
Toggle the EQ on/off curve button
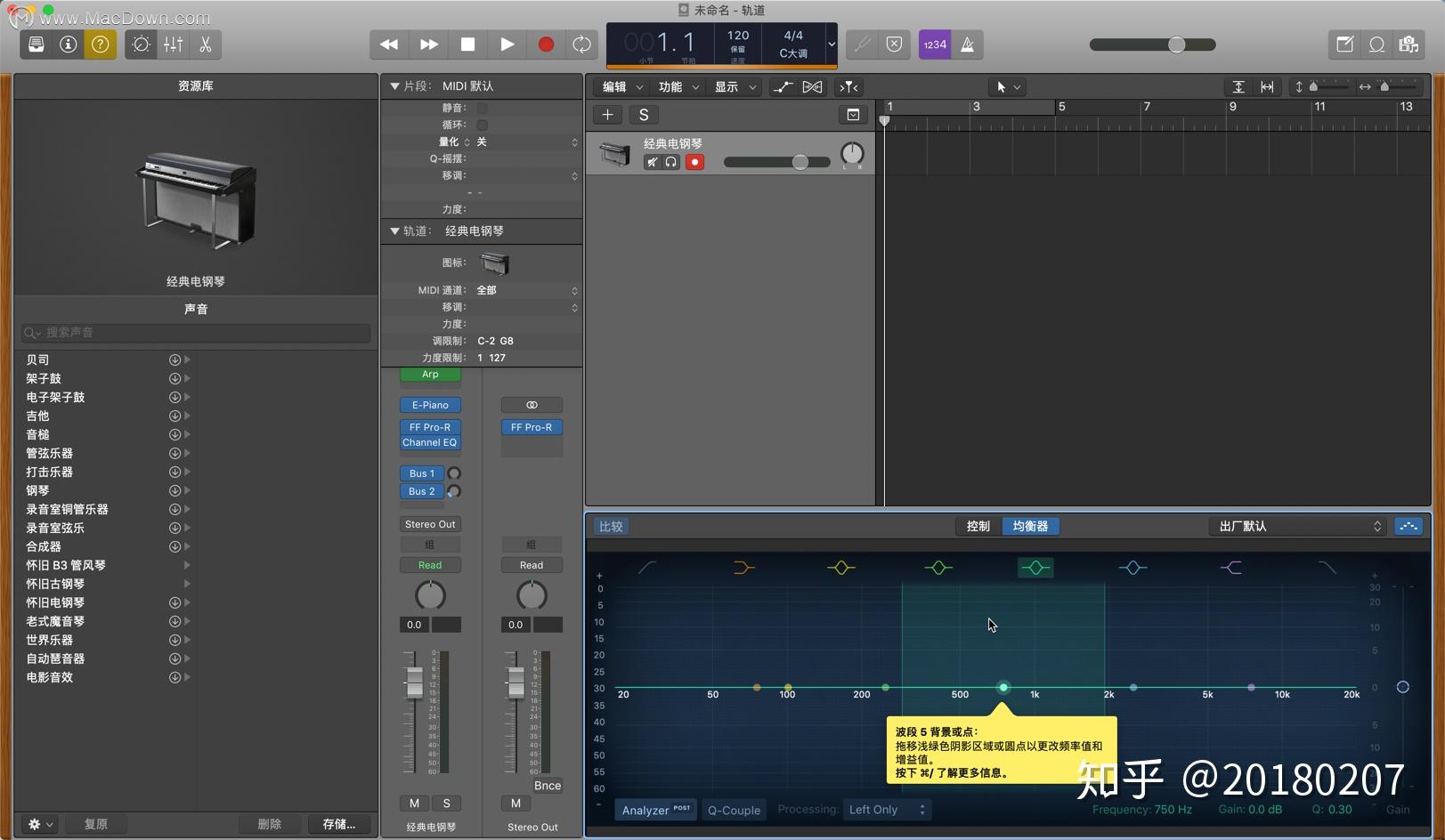(x=1408, y=526)
